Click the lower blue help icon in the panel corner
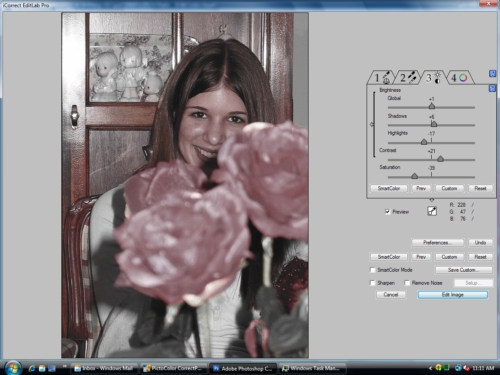 click(x=492, y=88)
